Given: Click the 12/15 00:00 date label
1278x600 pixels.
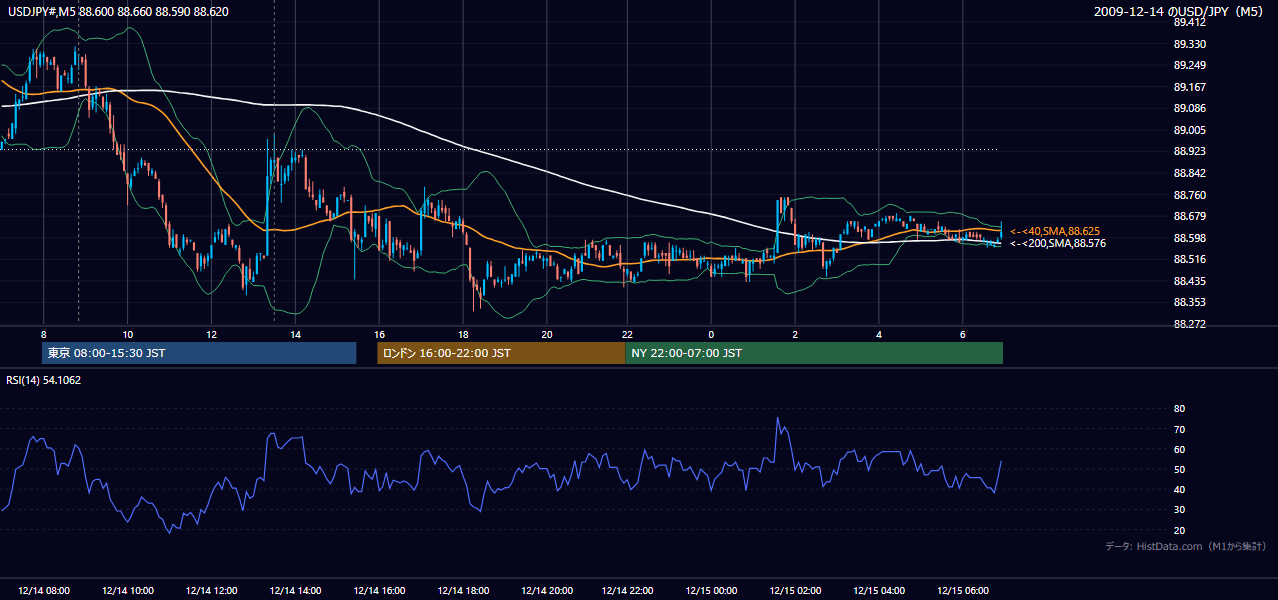Looking at the screenshot, I should [711, 591].
